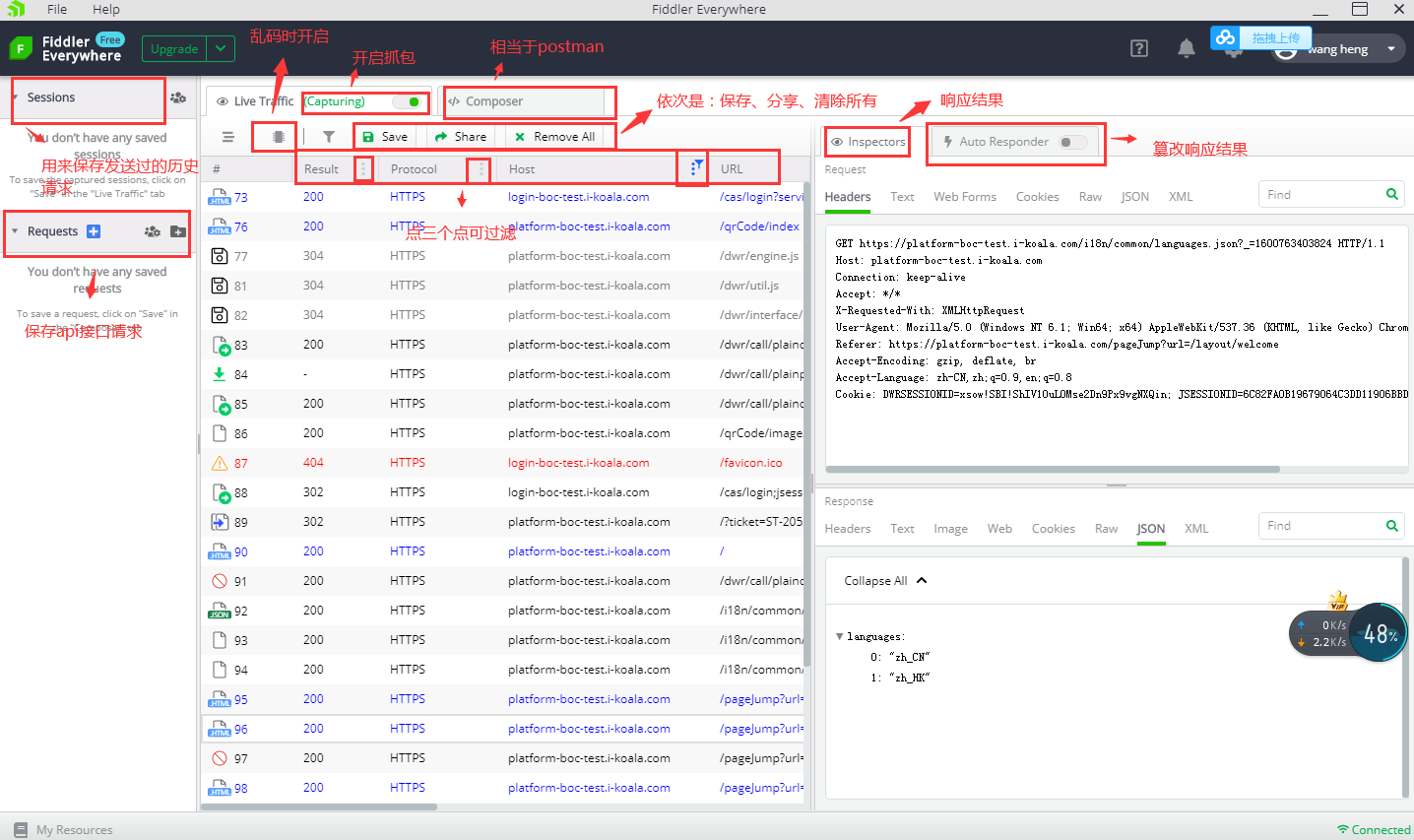Select session 96 pageJump row
This screenshot has width=1414, height=840.
tap(504, 729)
